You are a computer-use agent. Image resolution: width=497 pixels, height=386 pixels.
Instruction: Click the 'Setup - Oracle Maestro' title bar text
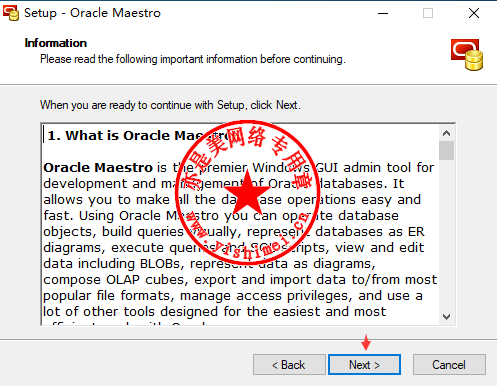(92, 13)
